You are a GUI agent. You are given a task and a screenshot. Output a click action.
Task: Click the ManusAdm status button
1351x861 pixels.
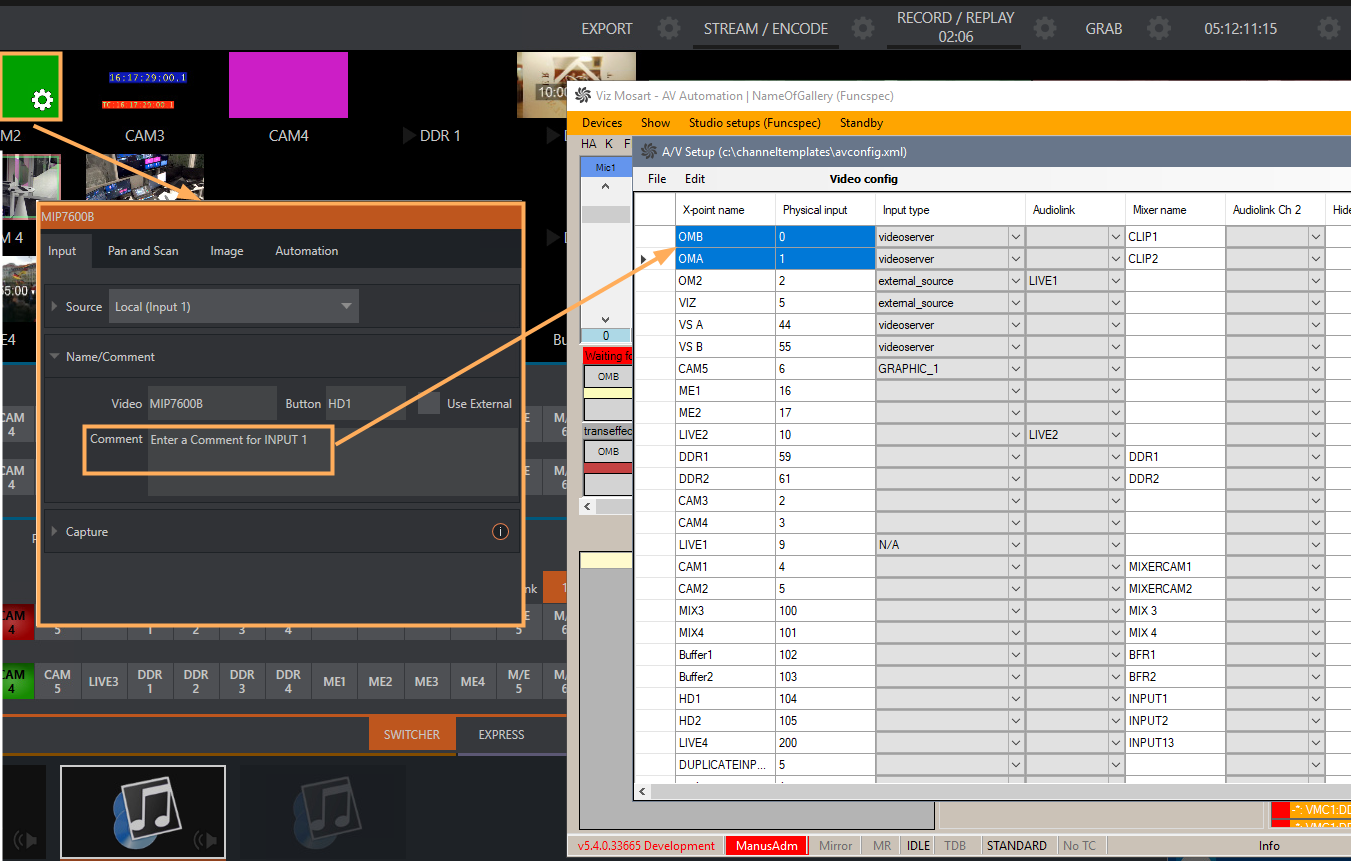coord(766,846)
